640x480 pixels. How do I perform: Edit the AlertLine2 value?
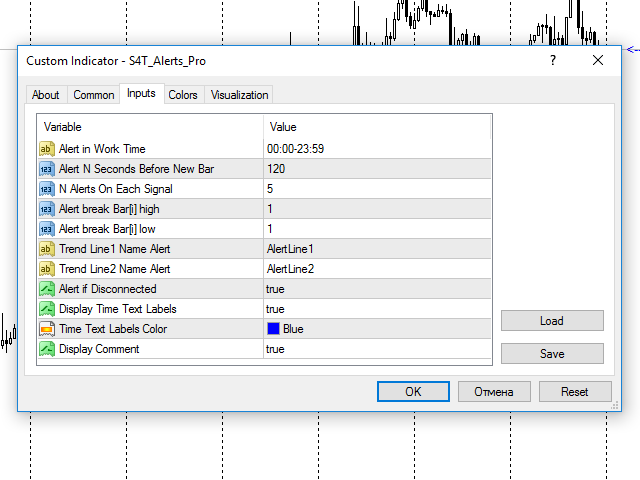click(377, 269)
